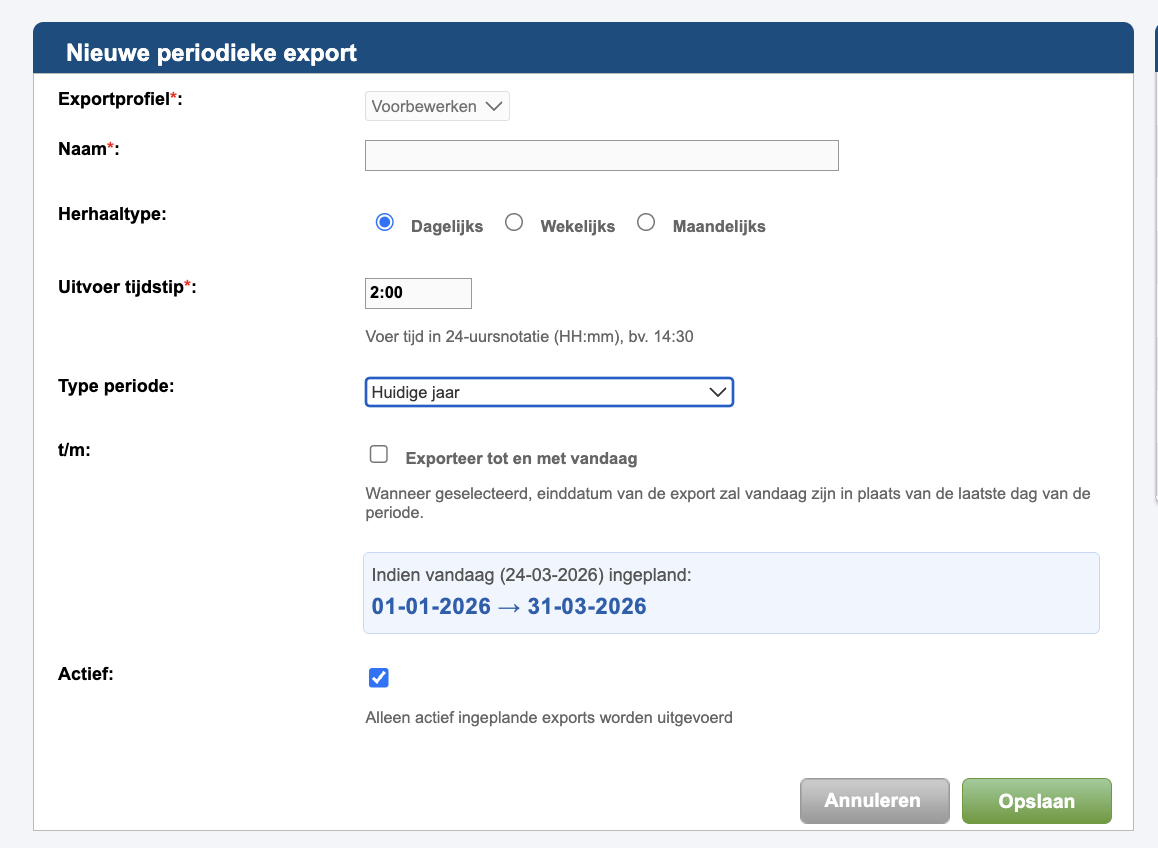The height and width of the screenshot is (848, 1158).
Task: Open the Exportprofiel dropdown showing Voorbewerken
Action: [437, 106]
